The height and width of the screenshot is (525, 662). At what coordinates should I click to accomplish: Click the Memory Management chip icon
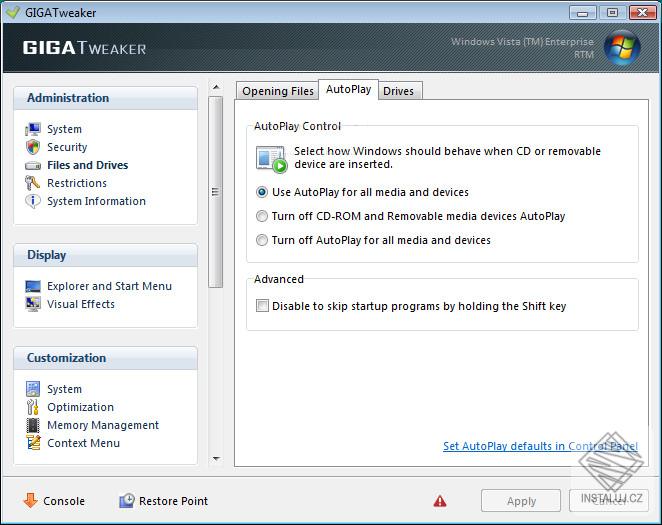coord(33,425)
